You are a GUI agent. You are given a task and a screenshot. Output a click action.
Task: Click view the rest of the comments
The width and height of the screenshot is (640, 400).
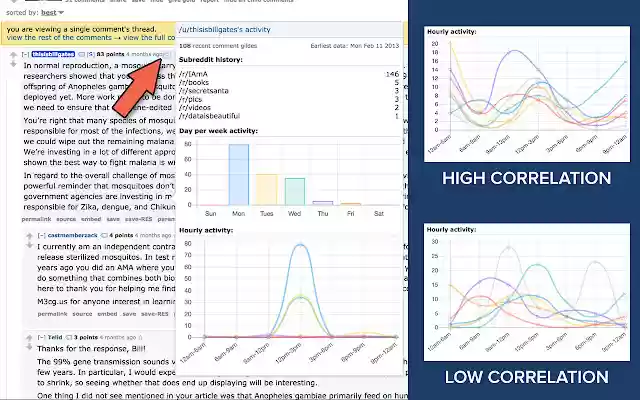(59, 38)
